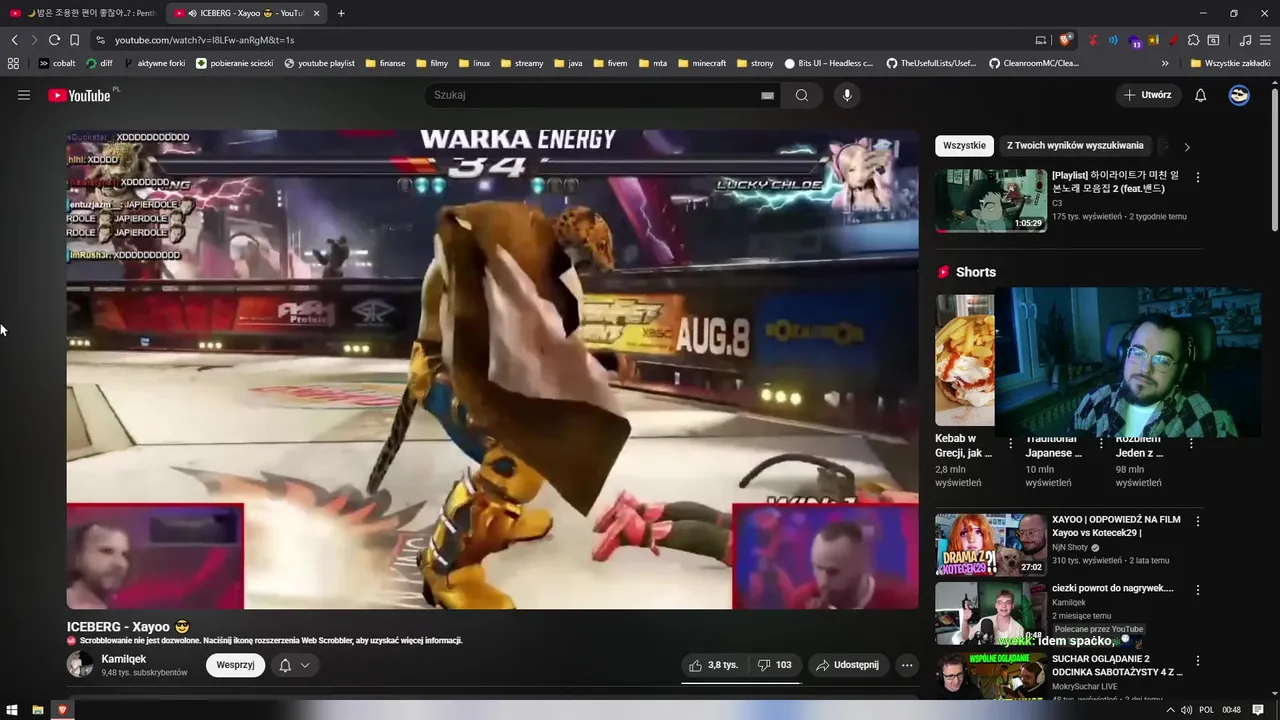Open the Kebab w Grecji short thumbnail
The height and width of the screenshot is (720, 1280).
point(965,360)
